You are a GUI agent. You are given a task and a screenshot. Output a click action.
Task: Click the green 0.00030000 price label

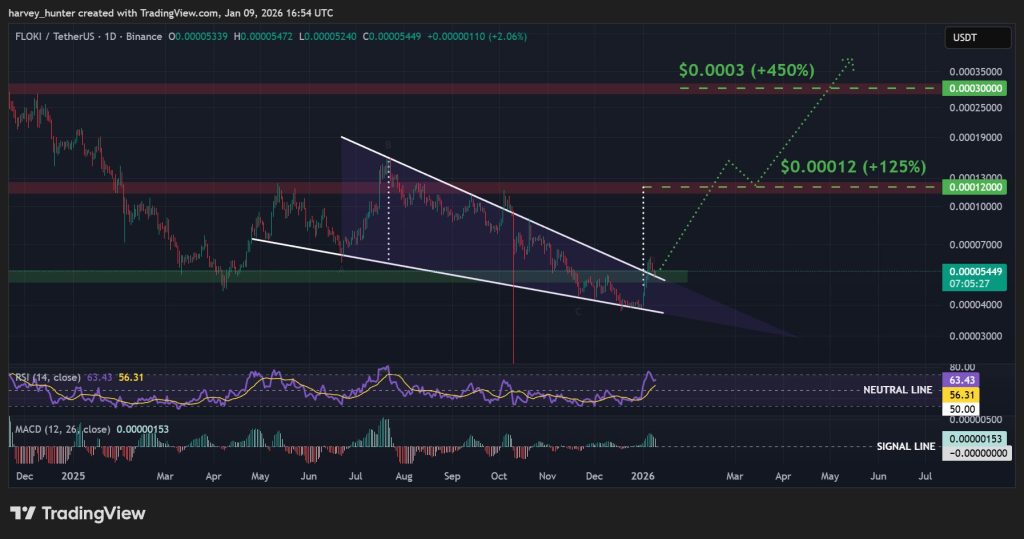click(x=974, y=88)
